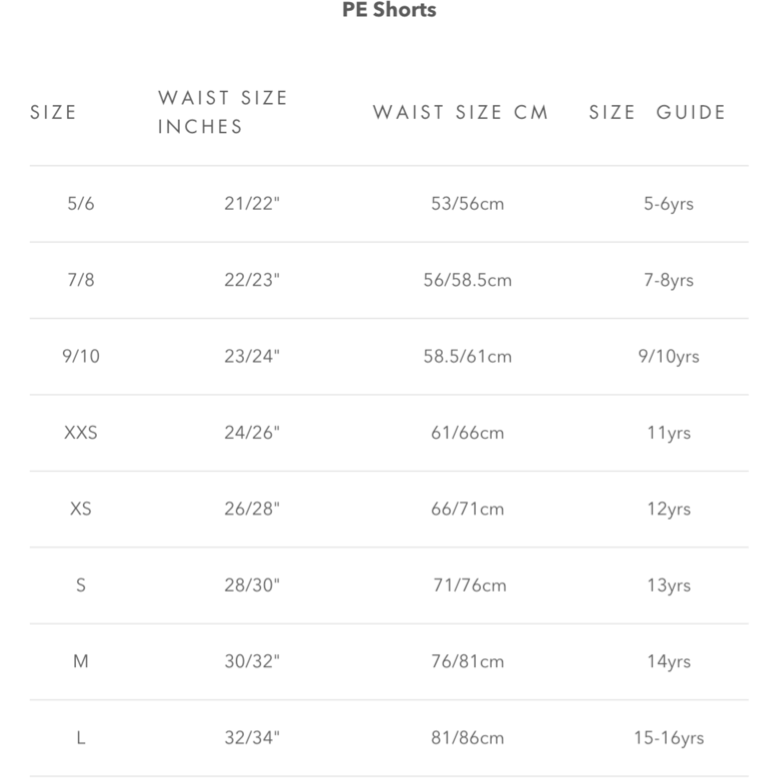This screenshot has height=778, width=778.
Task: Select the SIZE column header
Action: click(53, 113)
